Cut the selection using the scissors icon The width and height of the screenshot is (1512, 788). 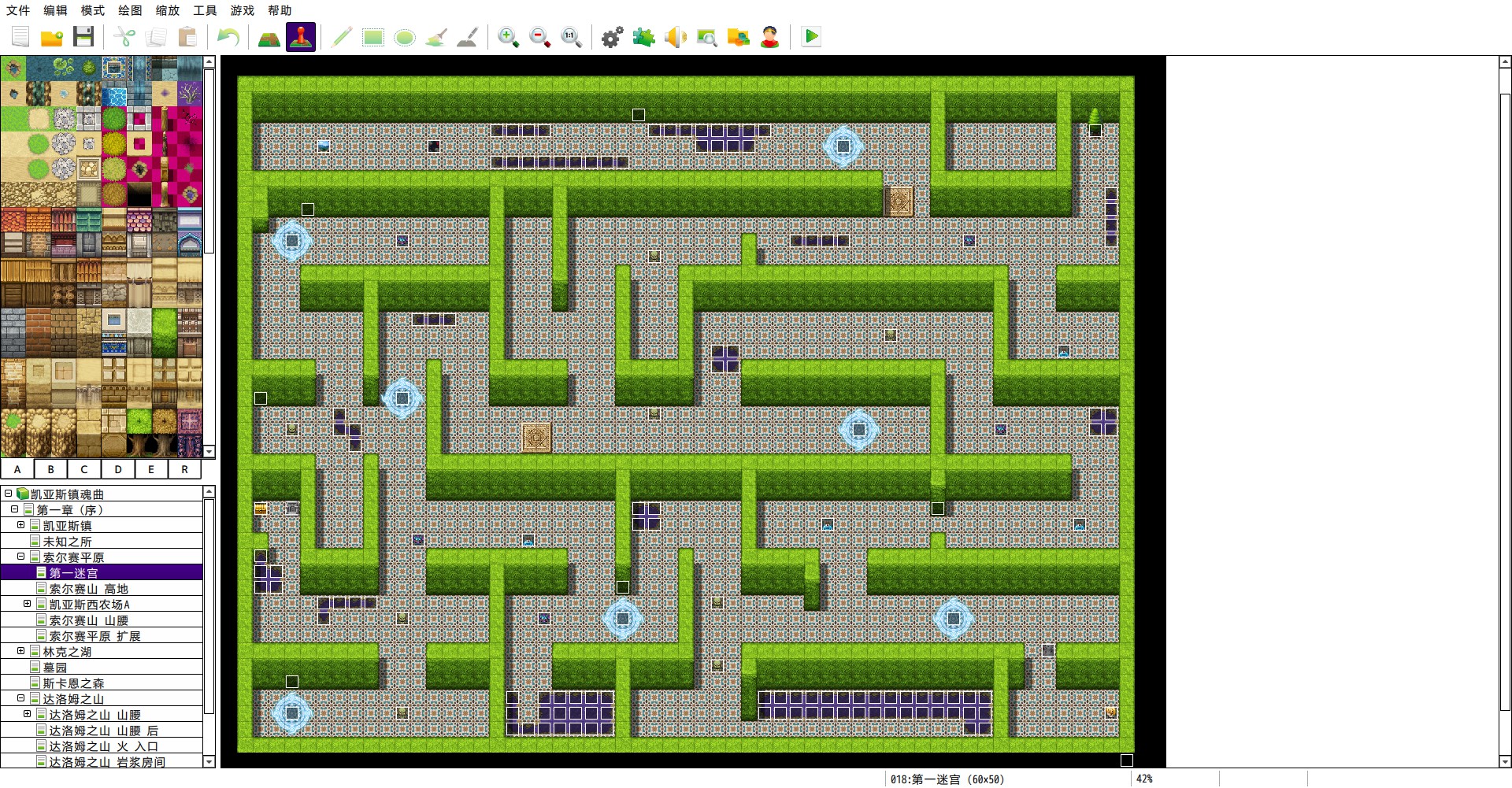click(124, 37)
